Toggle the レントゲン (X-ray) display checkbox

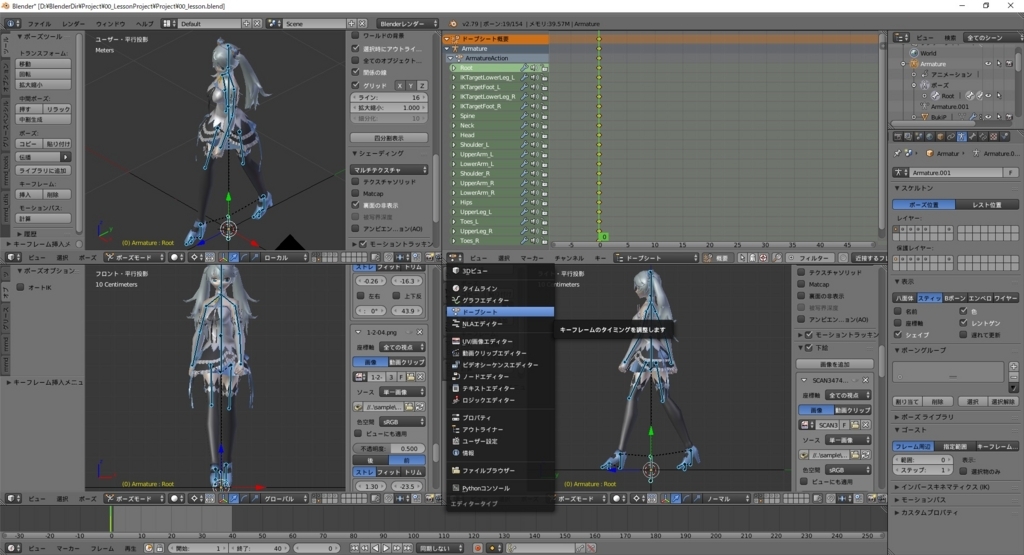click(x=964, y=323)
